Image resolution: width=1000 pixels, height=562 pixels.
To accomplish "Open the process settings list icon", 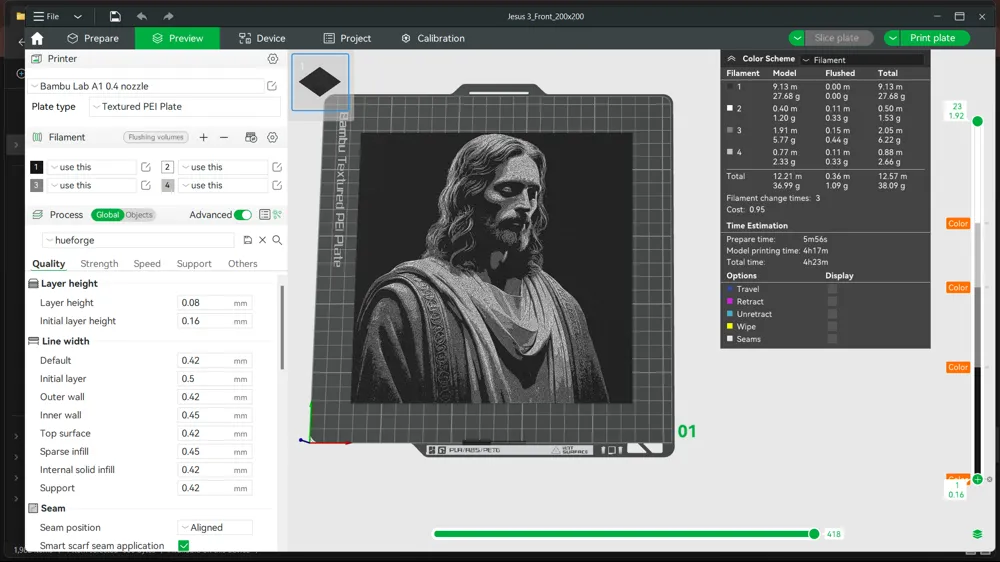I will tap(264, 215).
